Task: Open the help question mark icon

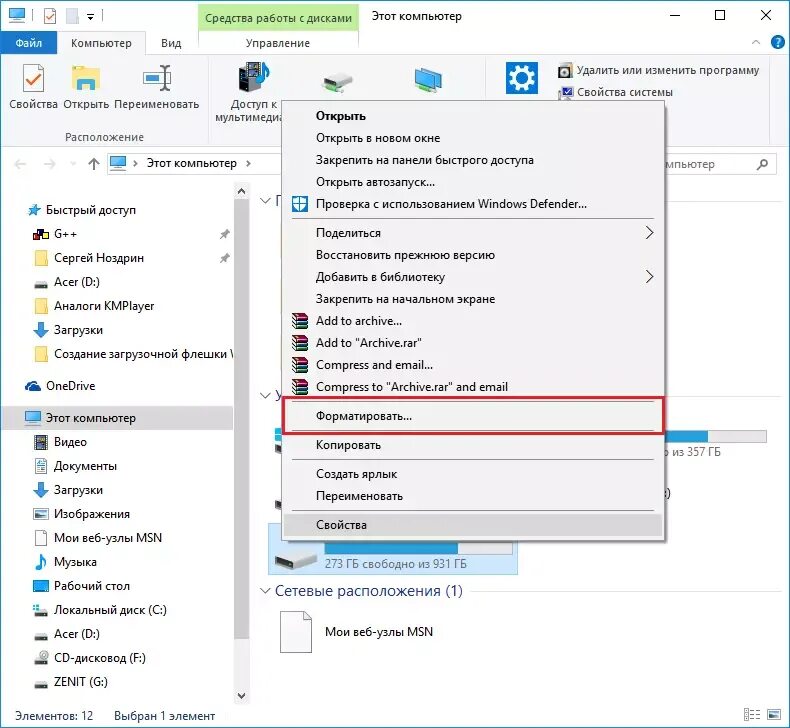Action: 777,42
